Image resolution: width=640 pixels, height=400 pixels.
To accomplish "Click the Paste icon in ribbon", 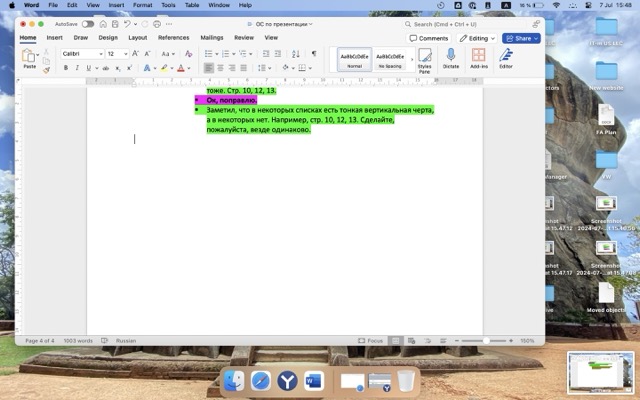I will (x=29, y=56).
